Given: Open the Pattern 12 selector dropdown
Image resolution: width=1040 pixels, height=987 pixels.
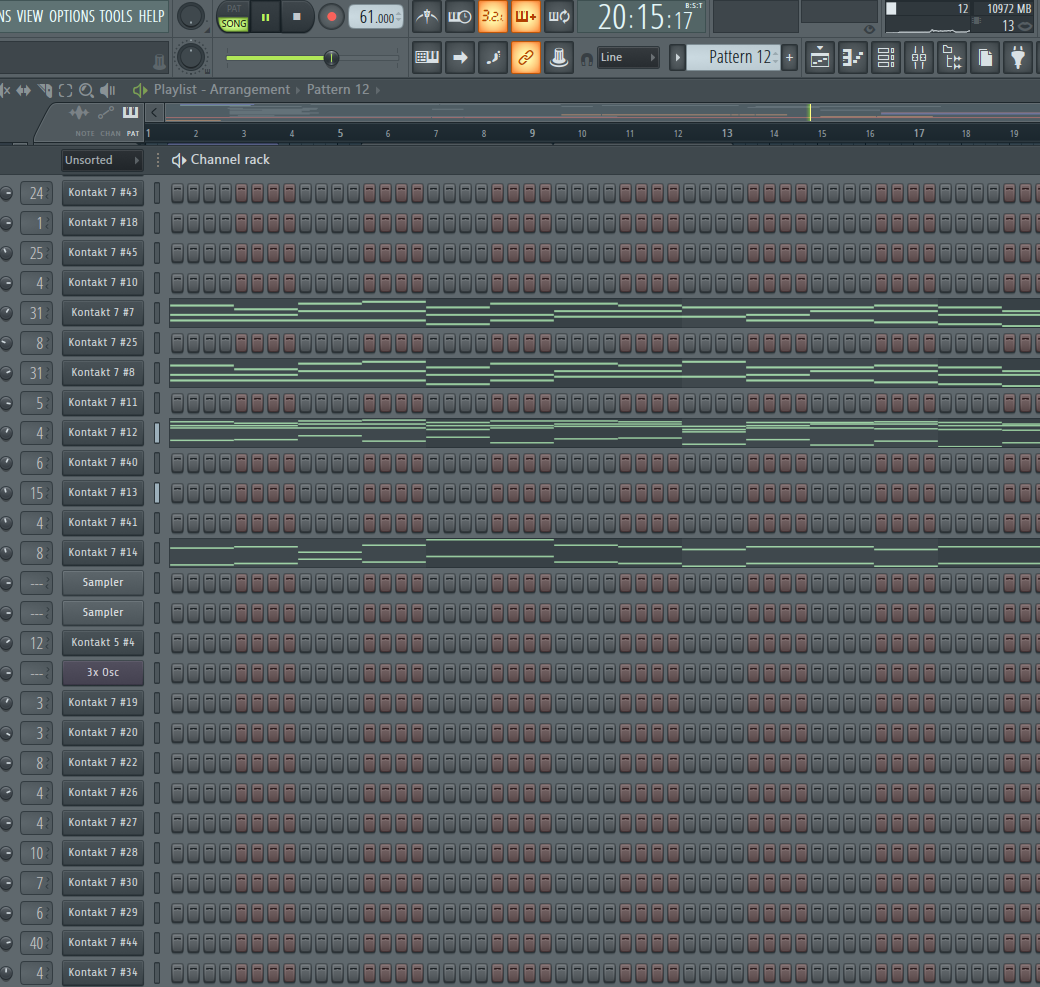Looking at the screenshot, I should point(739,58).
